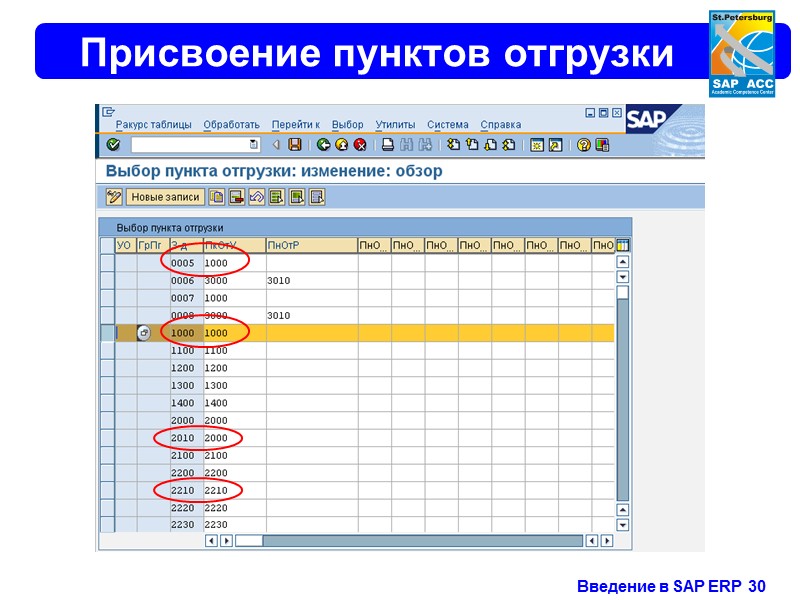Open the Ракурс таблицы menu
Screen dimensions: 800x600
click(x=153, y=124)
